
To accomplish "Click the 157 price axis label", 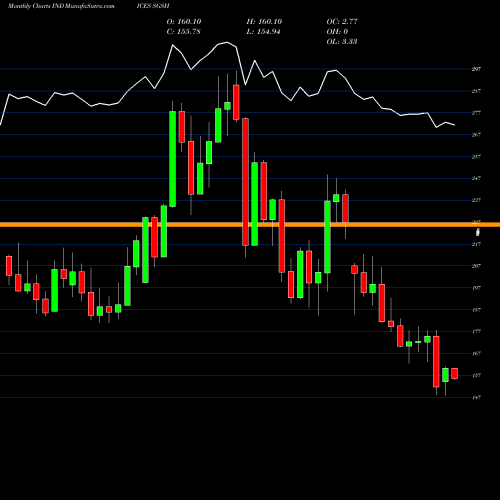I will (x=476, y=376).
